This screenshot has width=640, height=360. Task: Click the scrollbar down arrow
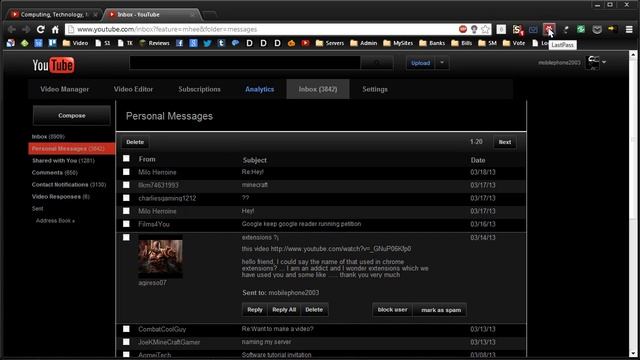[x=633, y=353]
